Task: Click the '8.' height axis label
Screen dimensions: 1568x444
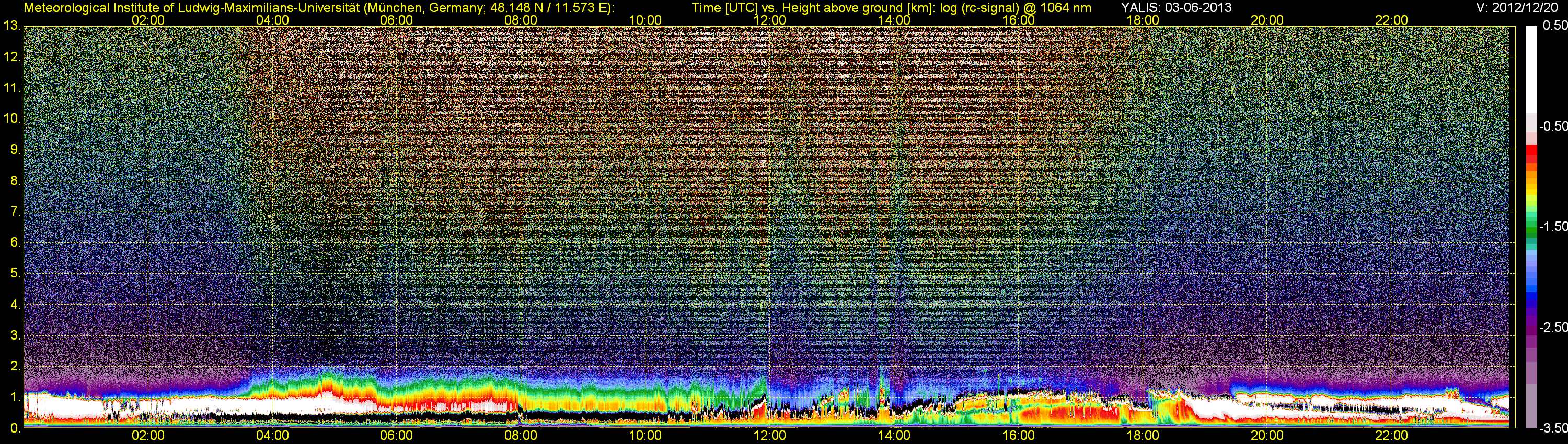Action: click(x=15, y=181)
